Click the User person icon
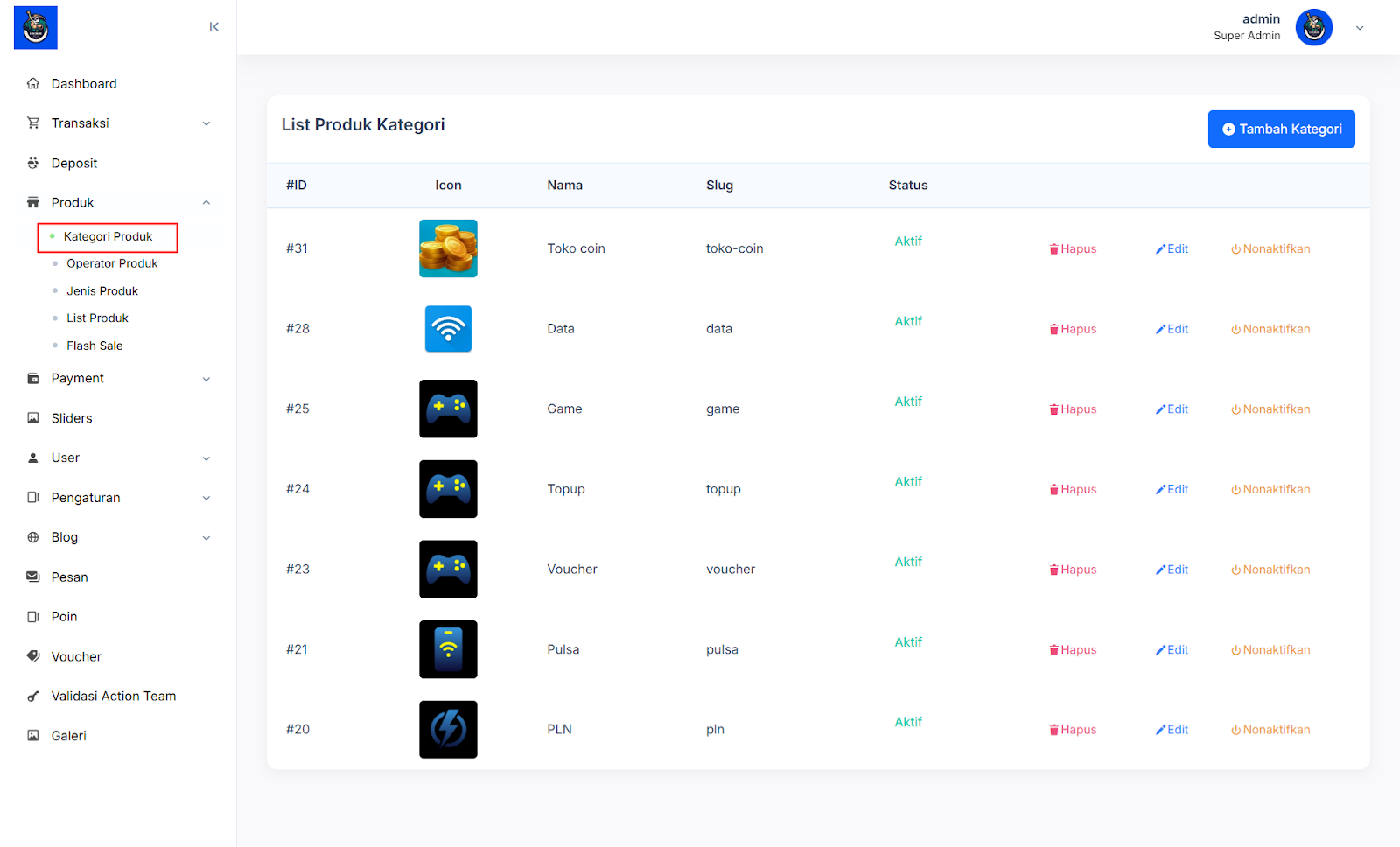 point(33,458)
